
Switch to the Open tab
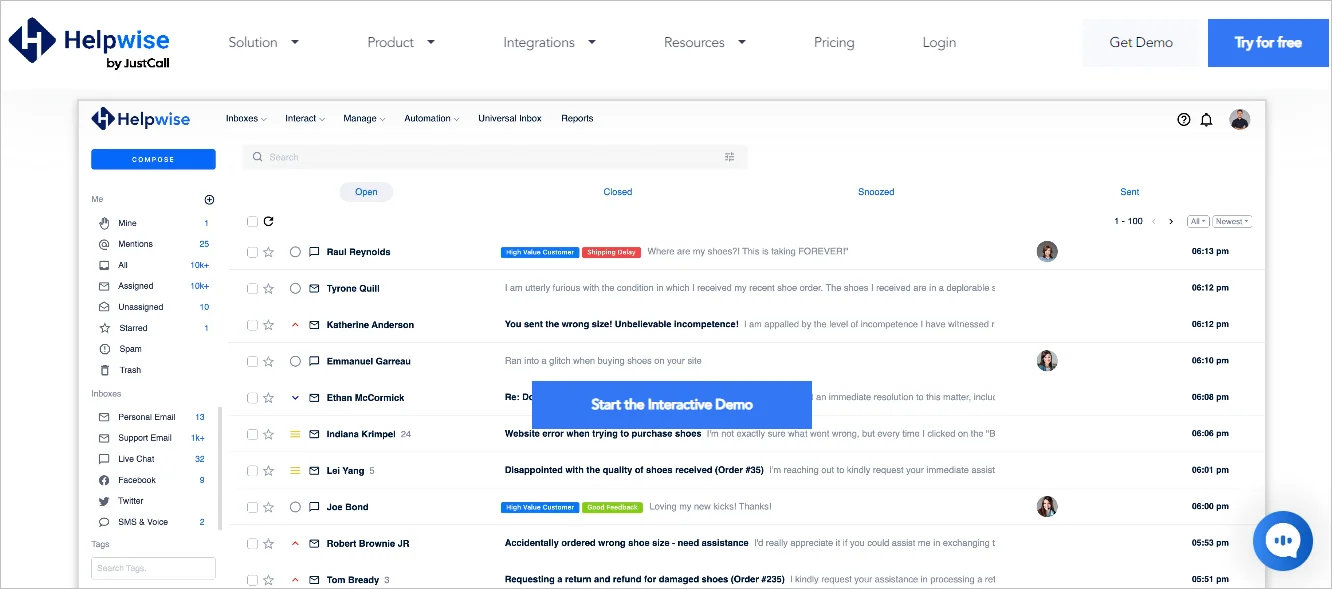pos(366,192)
